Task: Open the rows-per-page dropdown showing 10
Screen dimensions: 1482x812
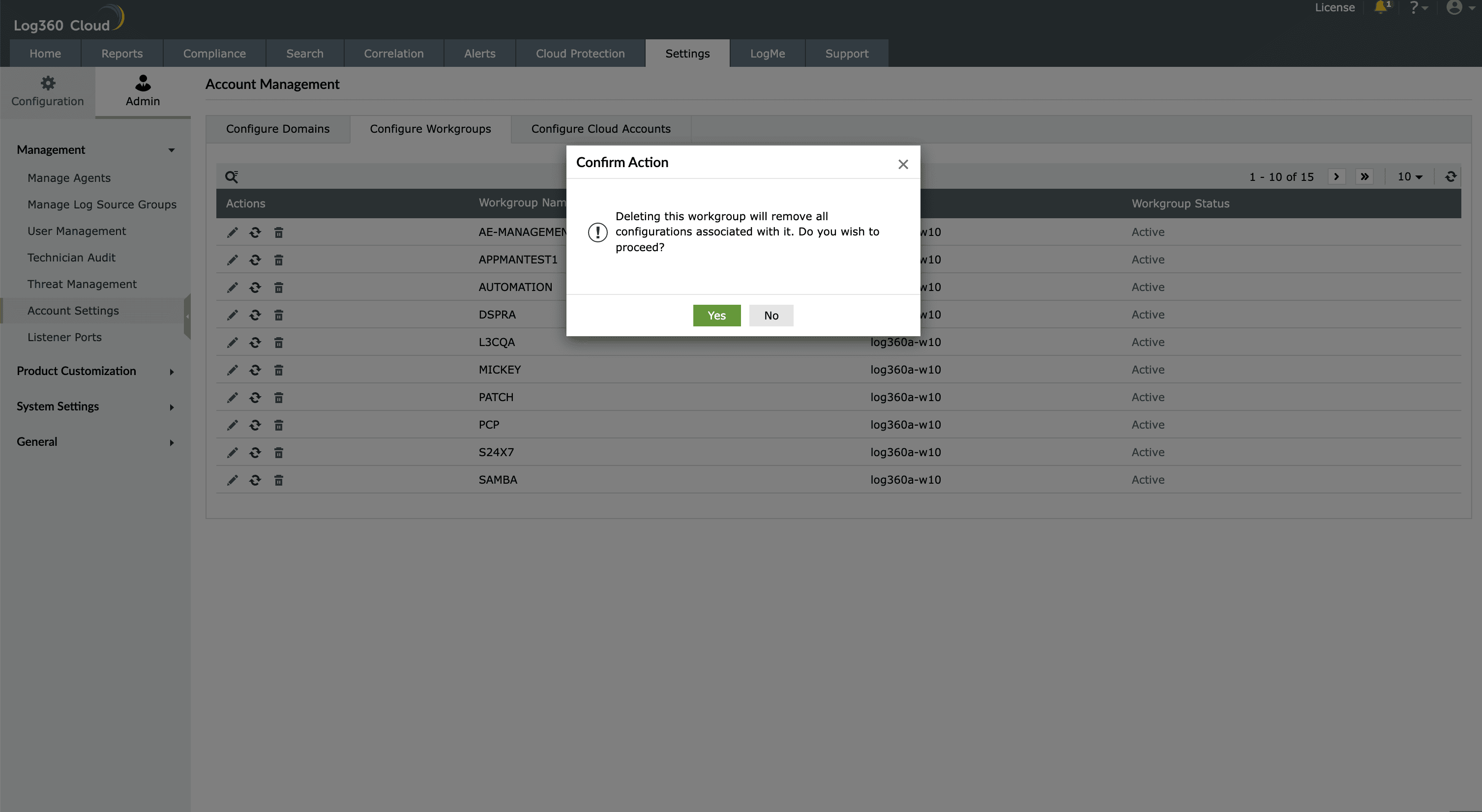Action: (x=1410, y=176)
